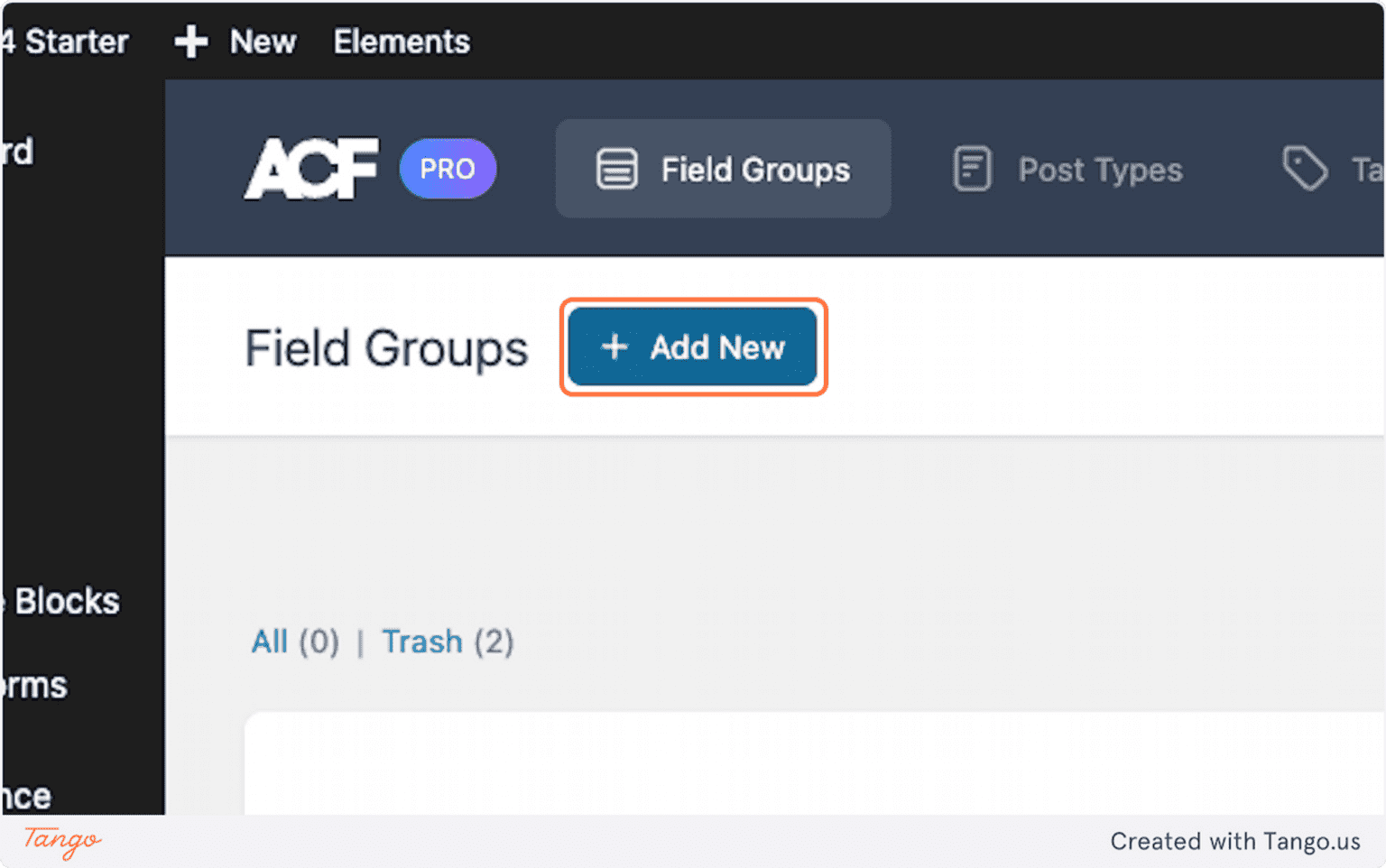Viewport: 1386px width, 868px height.
Task: Click the tag icon for Taxonomies
Action: [x=1303, y=168]
